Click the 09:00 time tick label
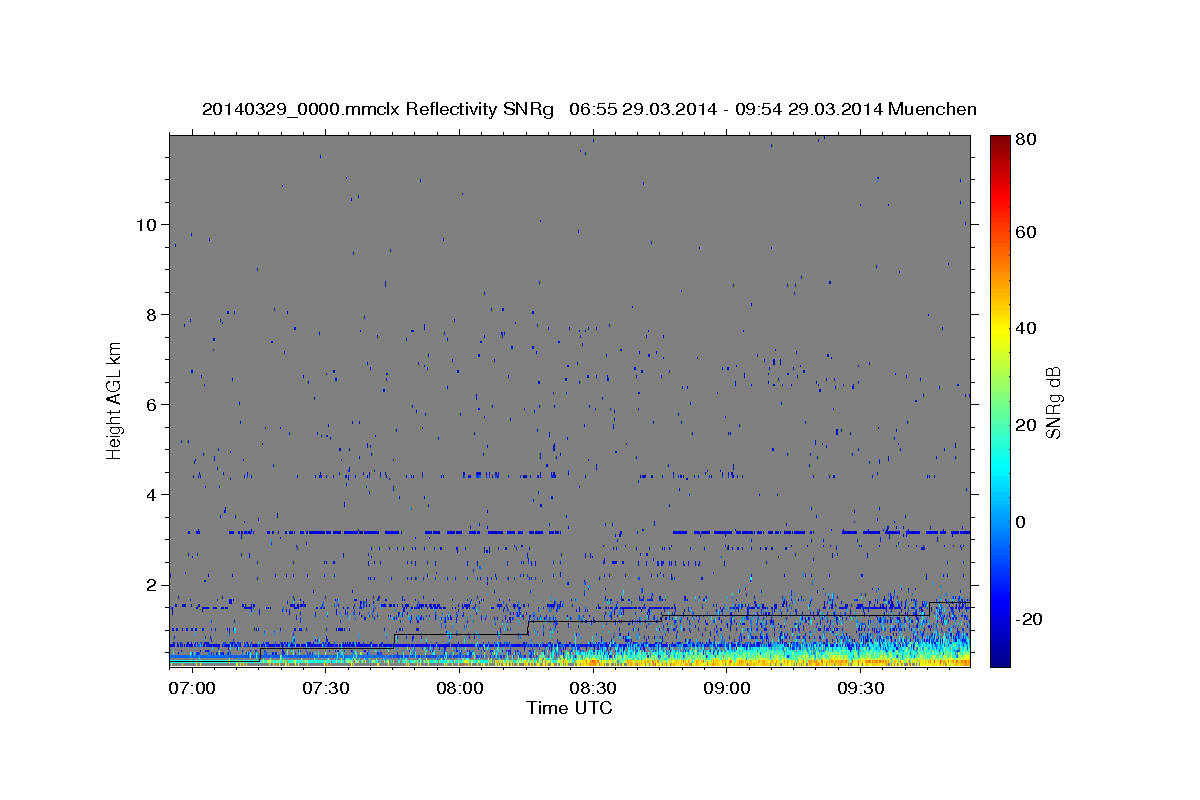The image size is (1200, 800). (727, 689)
